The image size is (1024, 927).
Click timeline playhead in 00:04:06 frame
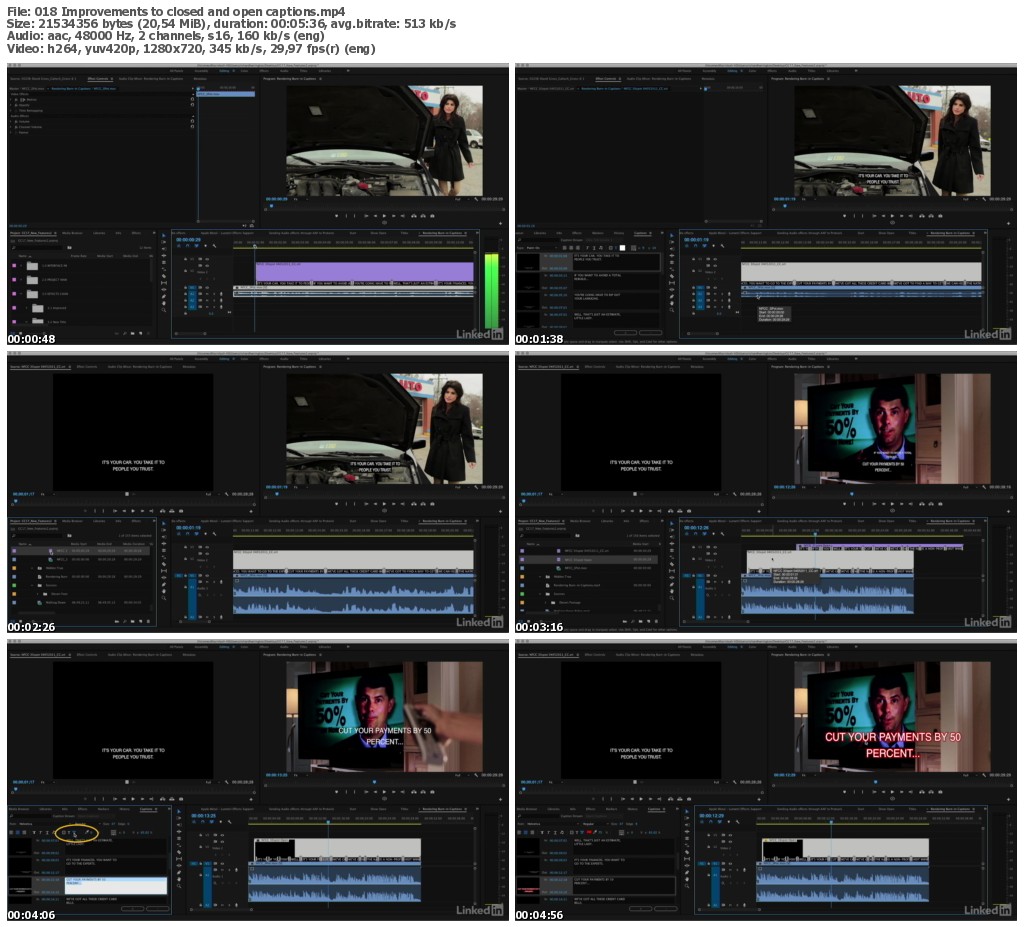click(x=328, y=822)
